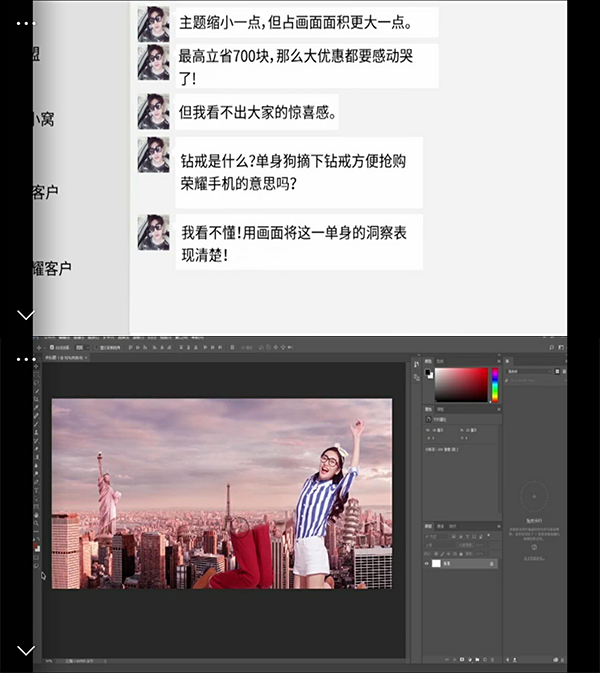Click the rainbow hue slider
This screenshot has height=673, width=600.
pyautogui.click(x=495, y=385)
